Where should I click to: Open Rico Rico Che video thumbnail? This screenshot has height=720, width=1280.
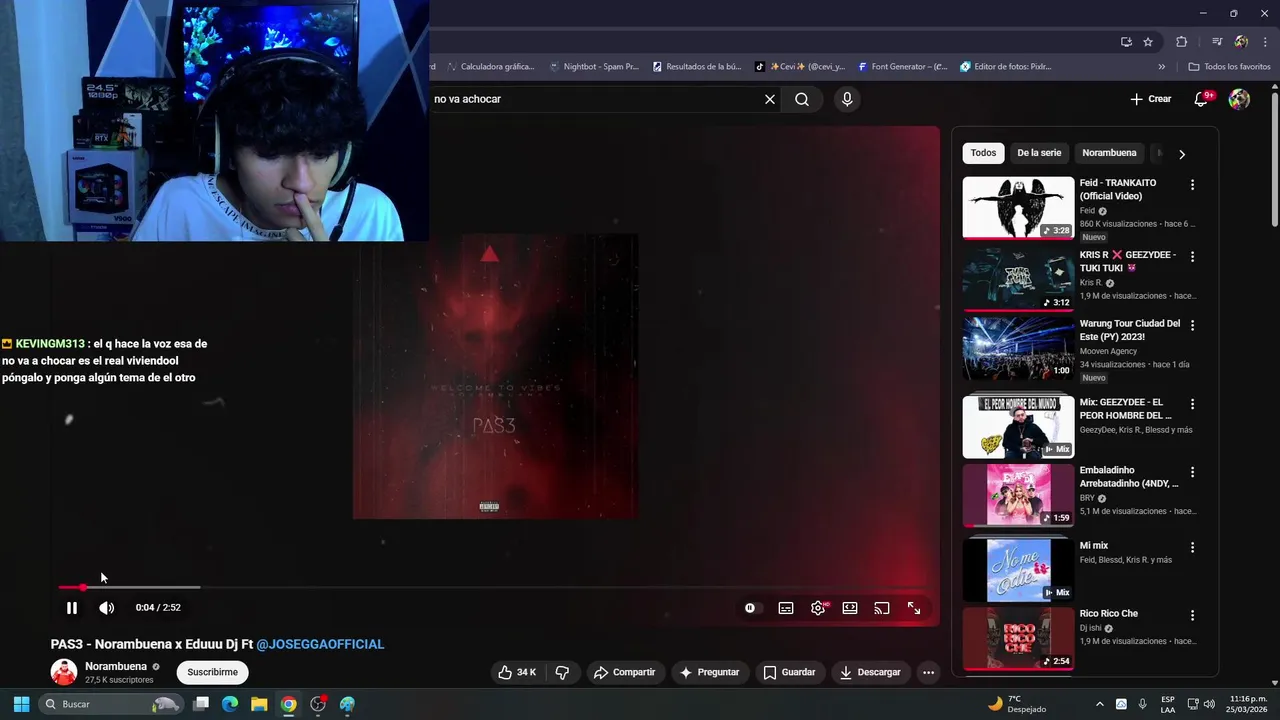(x=1018, y=638)
